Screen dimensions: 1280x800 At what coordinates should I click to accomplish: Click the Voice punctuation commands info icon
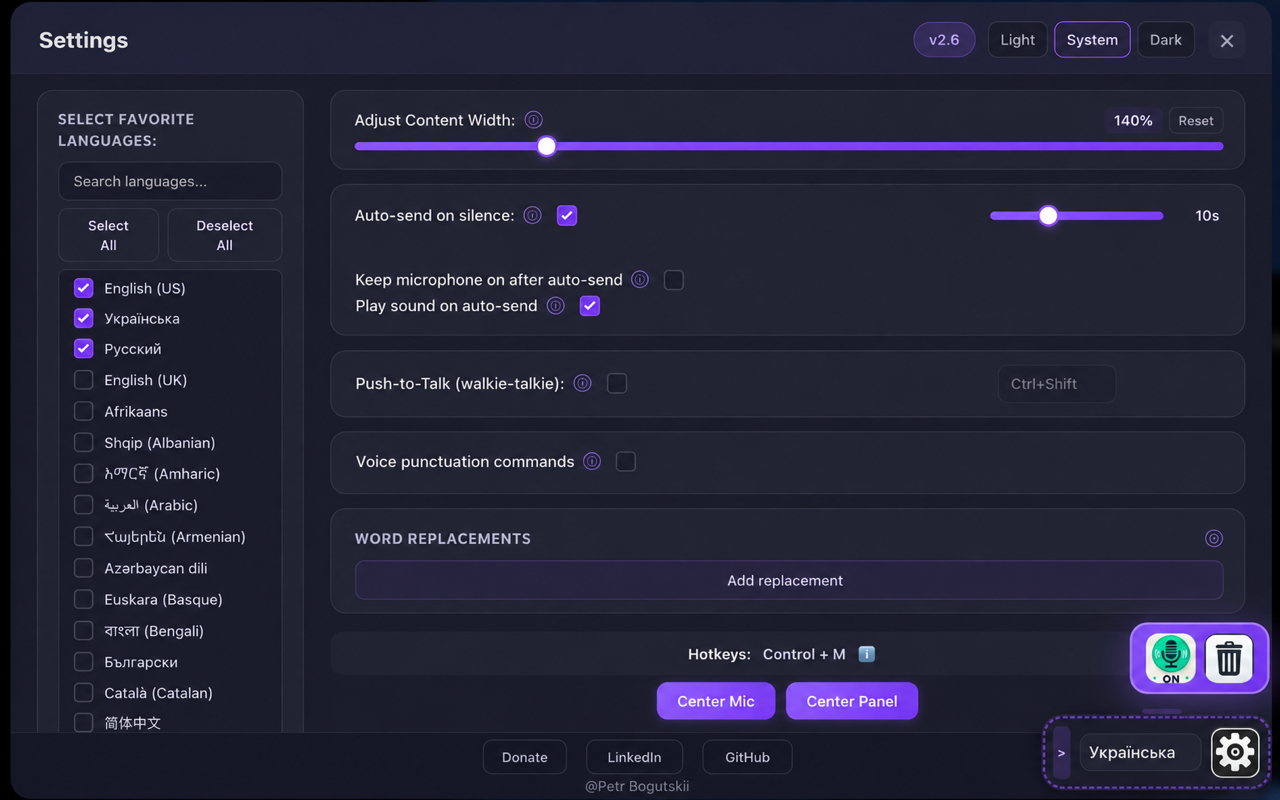592,461
